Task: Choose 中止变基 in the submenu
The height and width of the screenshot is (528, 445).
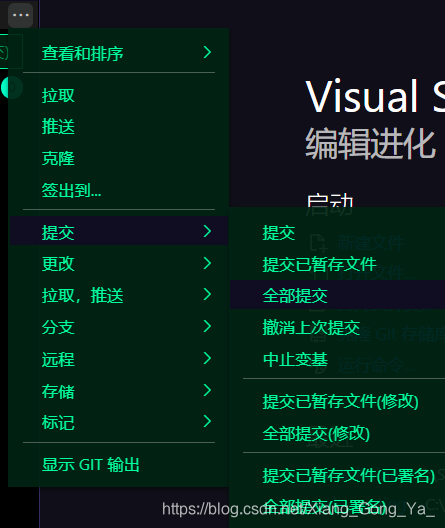Action: [x=337, y=359]
